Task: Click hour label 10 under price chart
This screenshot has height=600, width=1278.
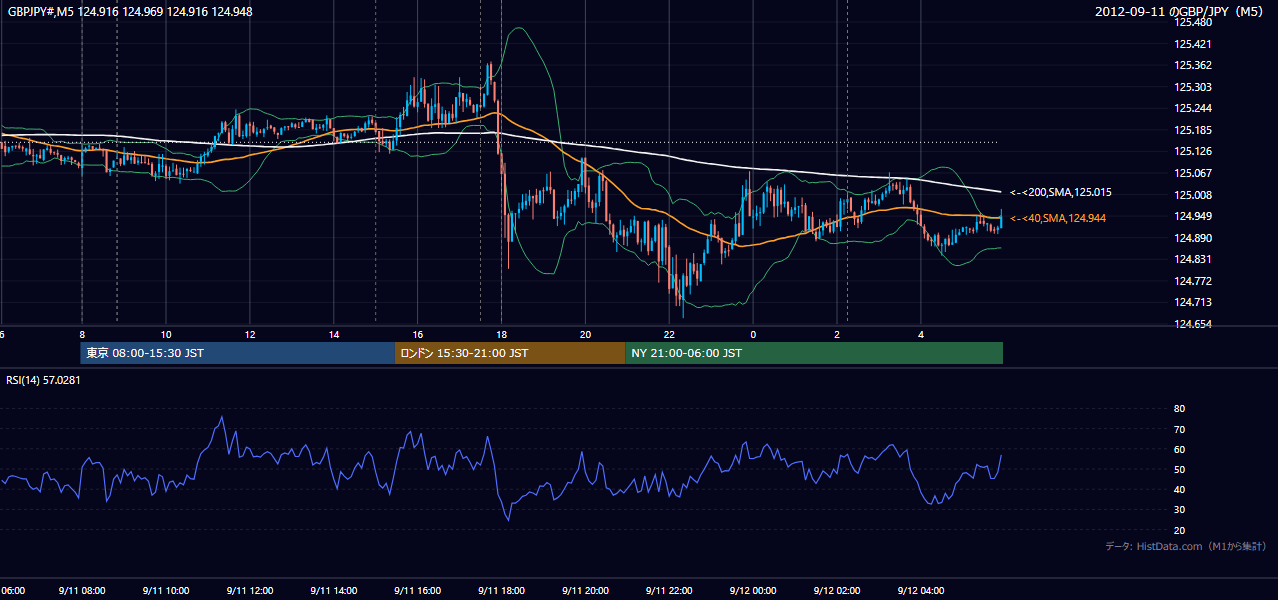Action: [x=166, y=334]
